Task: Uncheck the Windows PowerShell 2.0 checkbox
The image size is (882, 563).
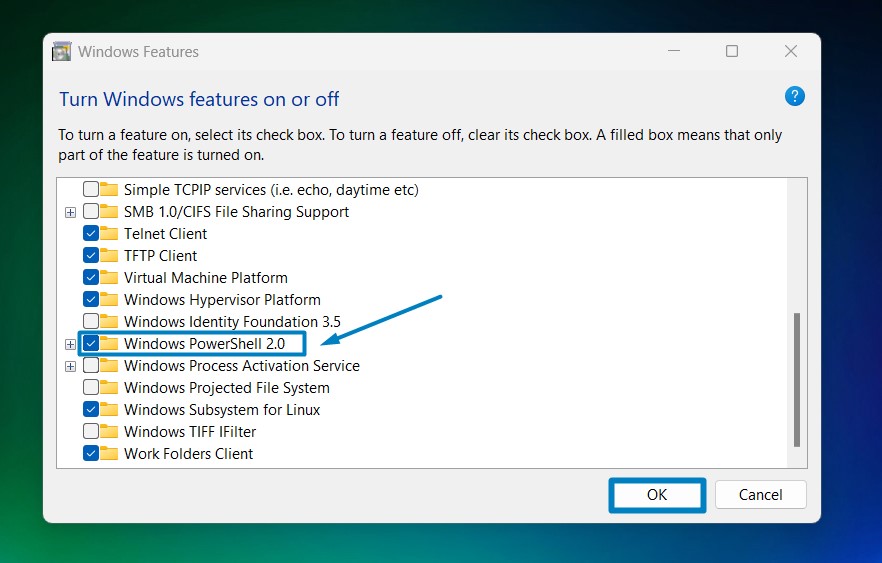Action: [x=91, y=343]
